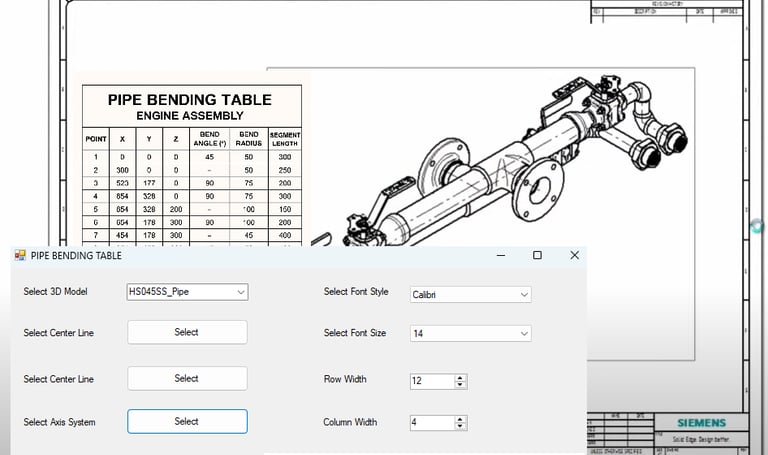Viewport: 768px width, 455px height.
Task: Maximize the Pipe Bending Table dialog
Action: point(537,255)
